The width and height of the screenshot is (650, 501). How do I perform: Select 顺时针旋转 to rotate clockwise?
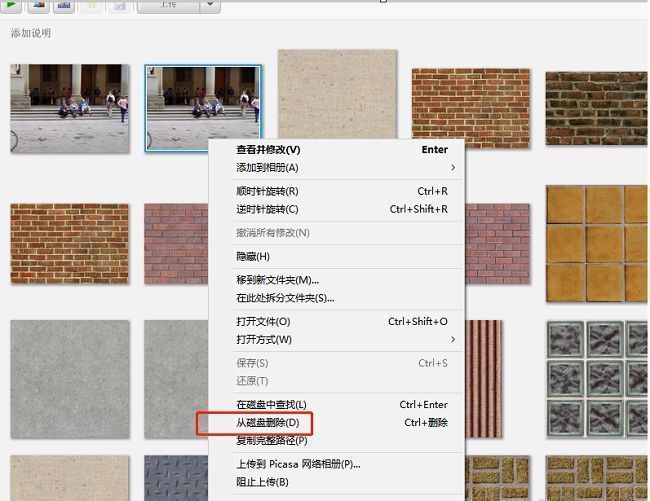[267, 191]
